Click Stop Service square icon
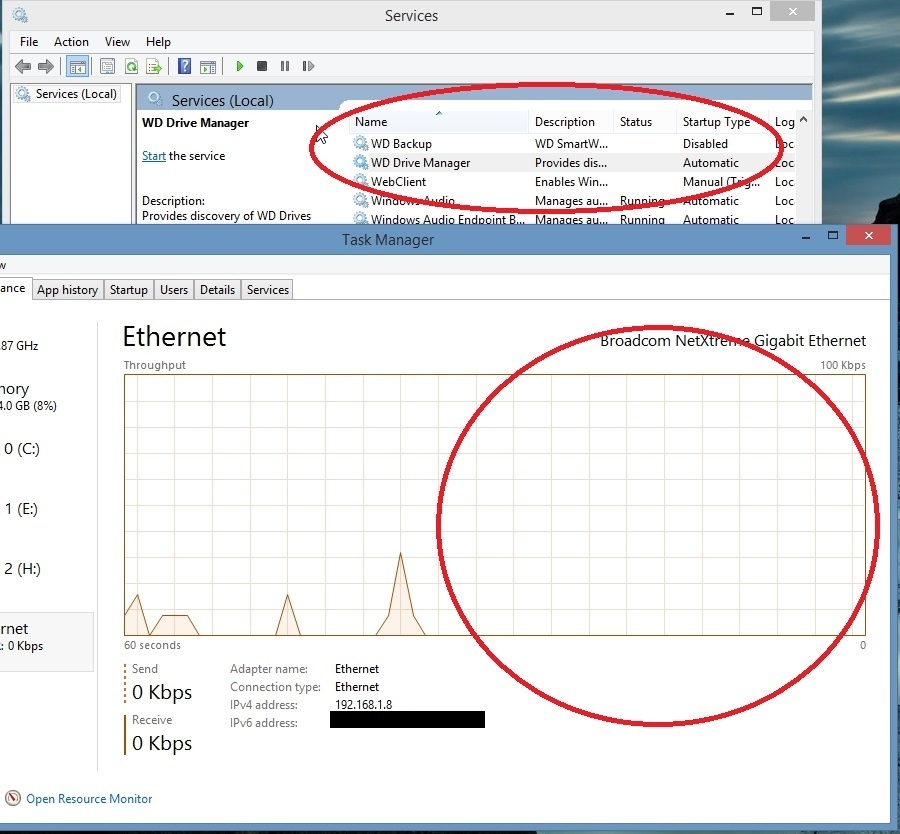The height and width of the screenshot is (834, 900). [262, 66]
